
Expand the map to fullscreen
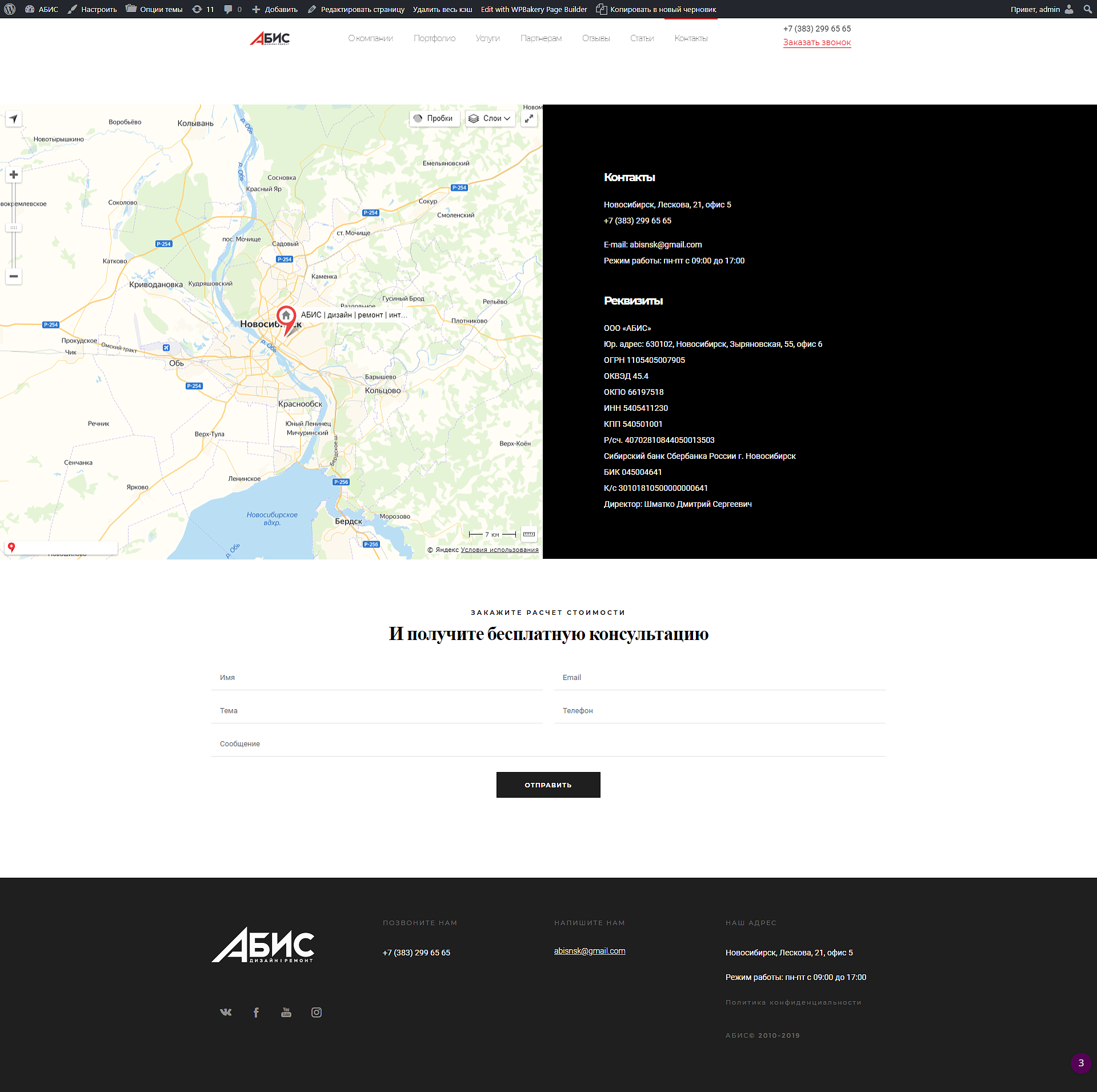pos(529,119)
